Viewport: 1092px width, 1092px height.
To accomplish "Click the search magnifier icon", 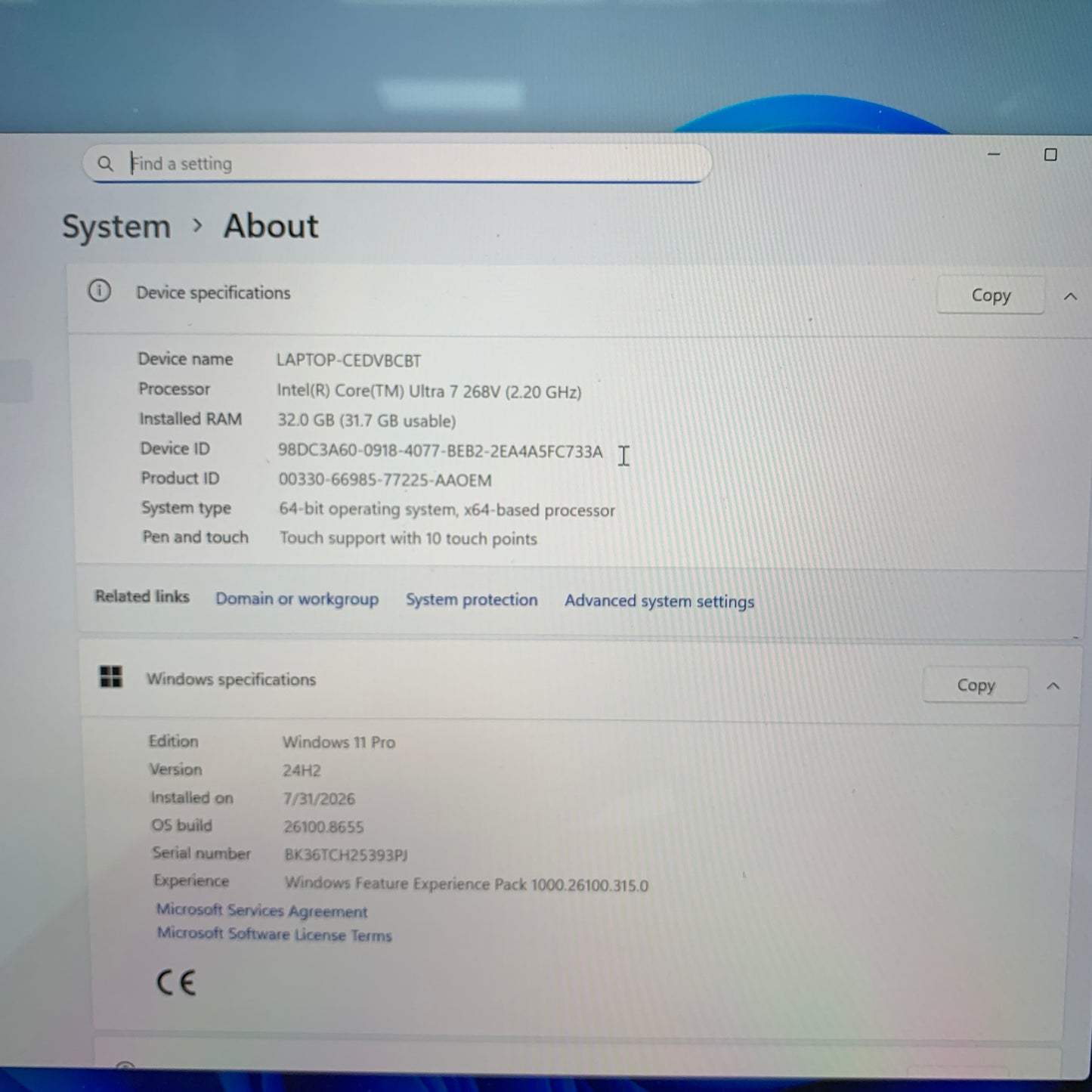I will point(105,163).
